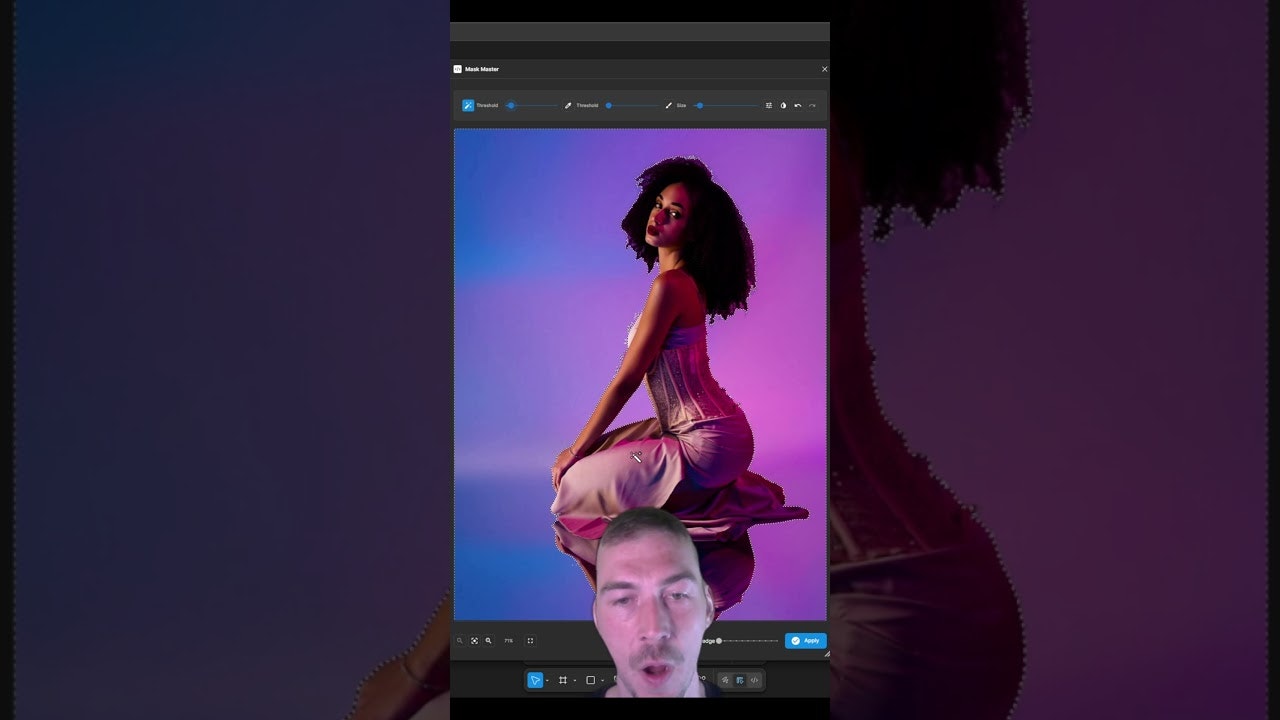Expand the Frame tool dropdown arrow
This screenshot has height=720, width=1280.
coord(575,681)
